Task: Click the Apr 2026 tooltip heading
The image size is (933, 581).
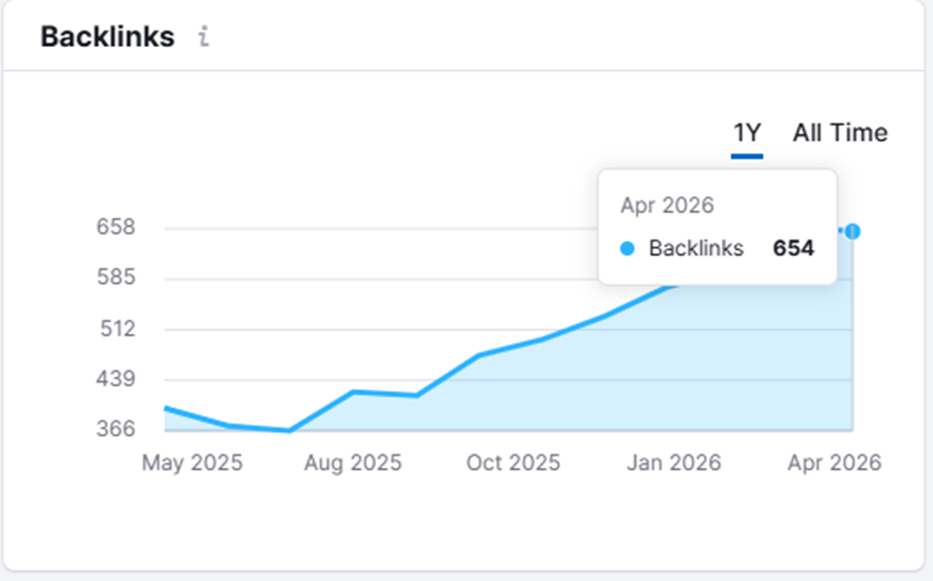Action: coord(667,206)
